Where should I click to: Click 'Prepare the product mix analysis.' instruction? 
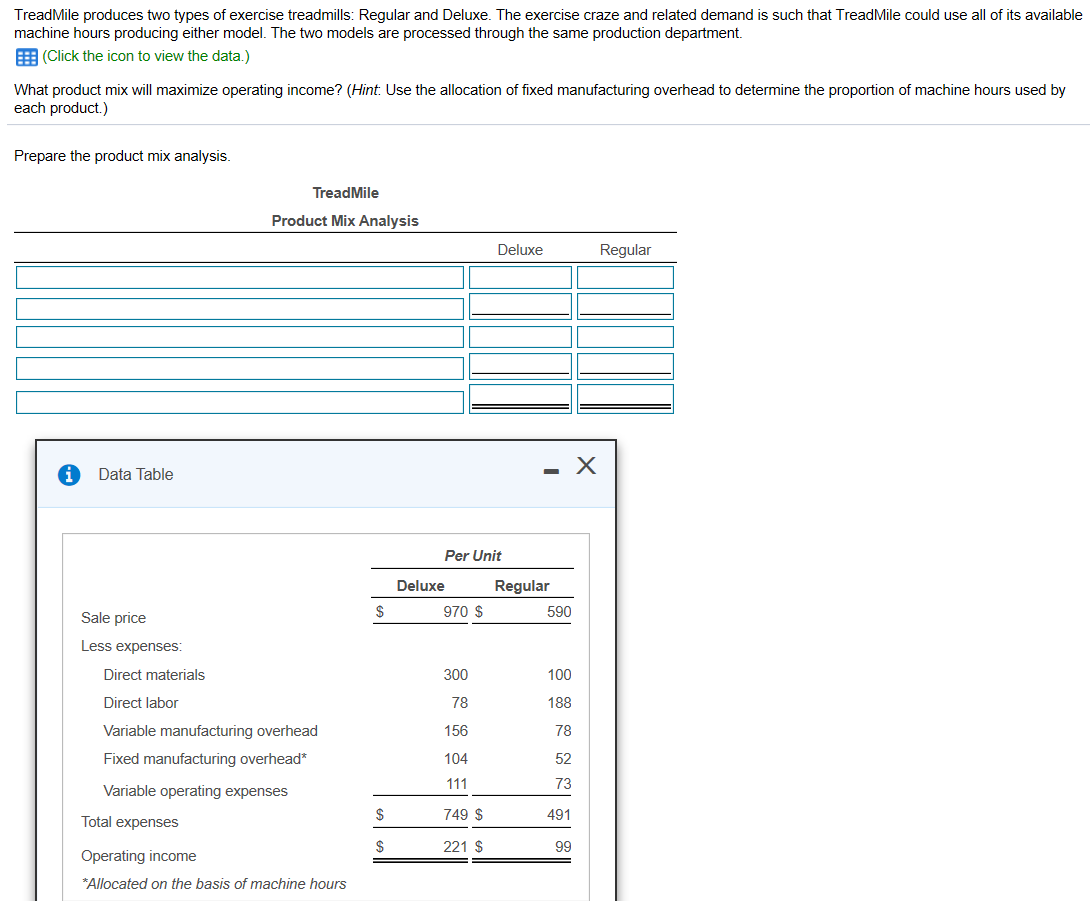click(x=122, y=156)
